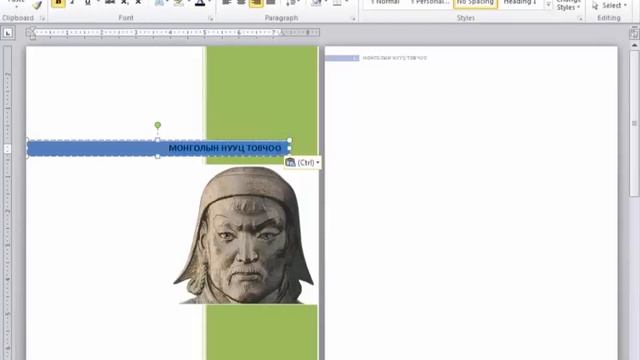This screenshot has width=640, height=360.
Task: Click the title text МОНГОЛЫН НУУЦ ТОВЧОО
Action: click(225, 148)
